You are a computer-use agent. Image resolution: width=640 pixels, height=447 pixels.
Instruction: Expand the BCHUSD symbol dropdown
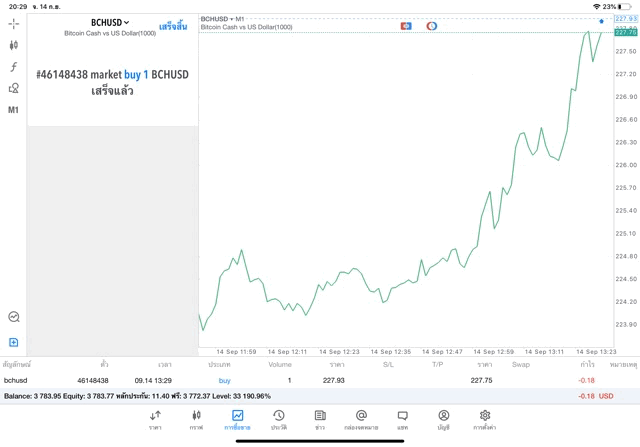point(110,22)
